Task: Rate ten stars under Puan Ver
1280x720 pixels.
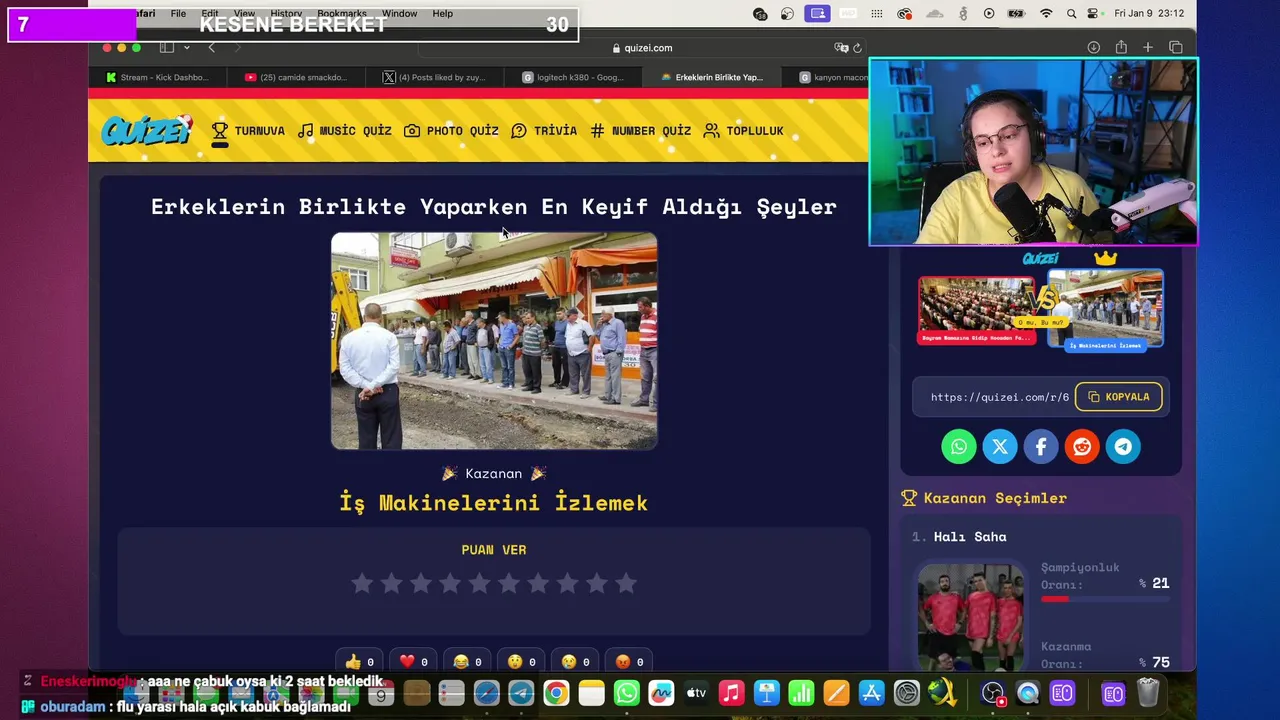Action: [x=626, y=583]
